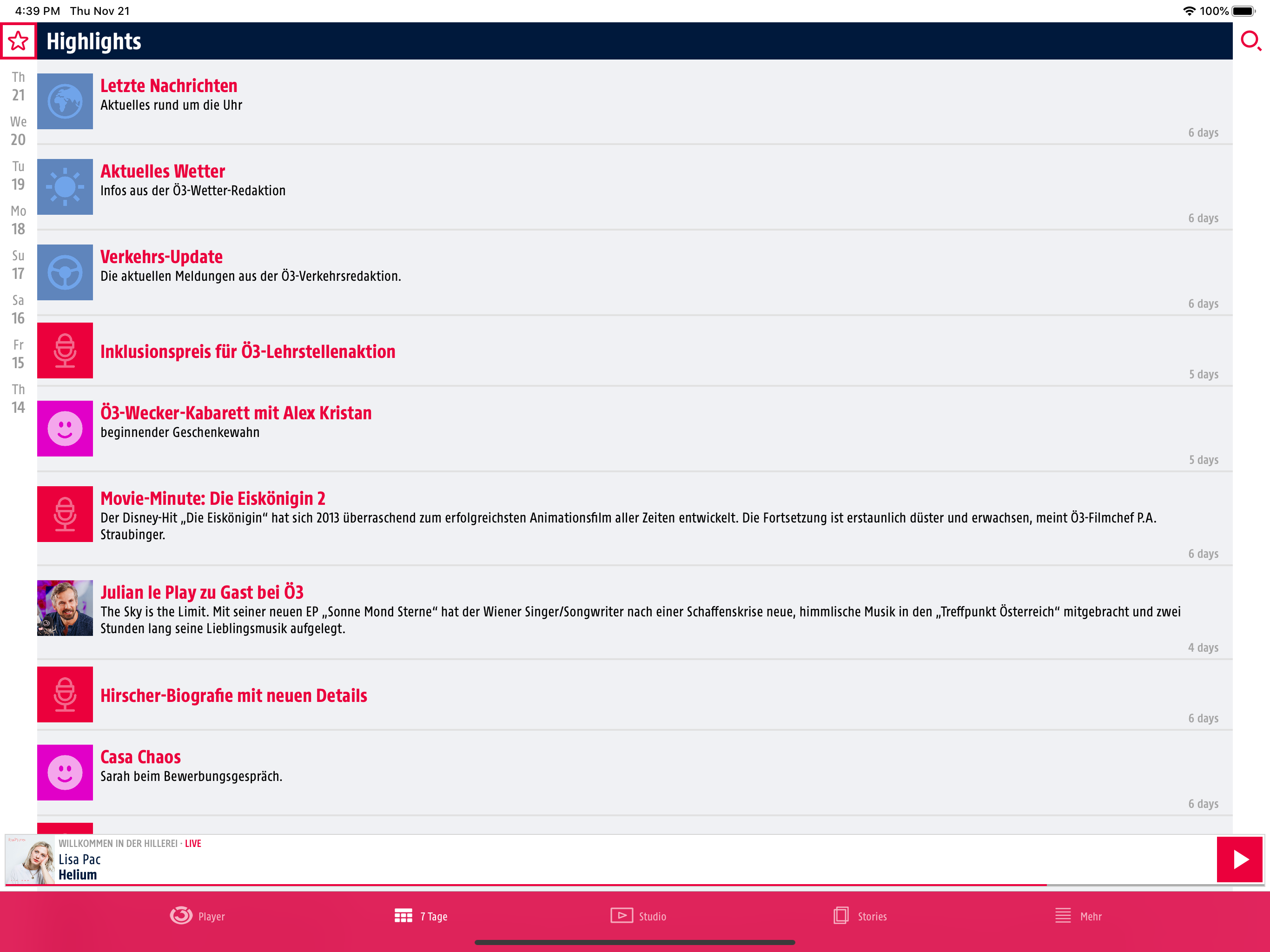Open the Lisa Pac album cover thumbnail
This screenshot has height=952, width=1270.
click(30, 859)
